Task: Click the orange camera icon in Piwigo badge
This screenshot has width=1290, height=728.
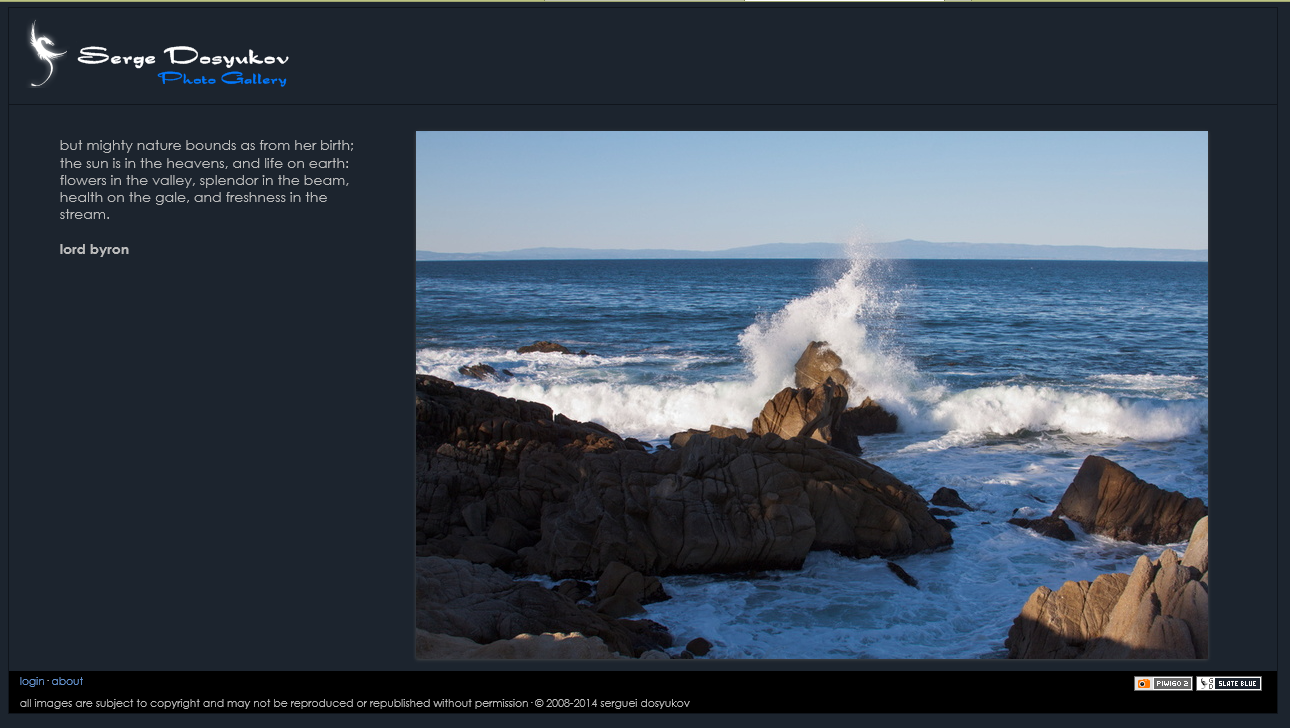Action: (1144, 684)
